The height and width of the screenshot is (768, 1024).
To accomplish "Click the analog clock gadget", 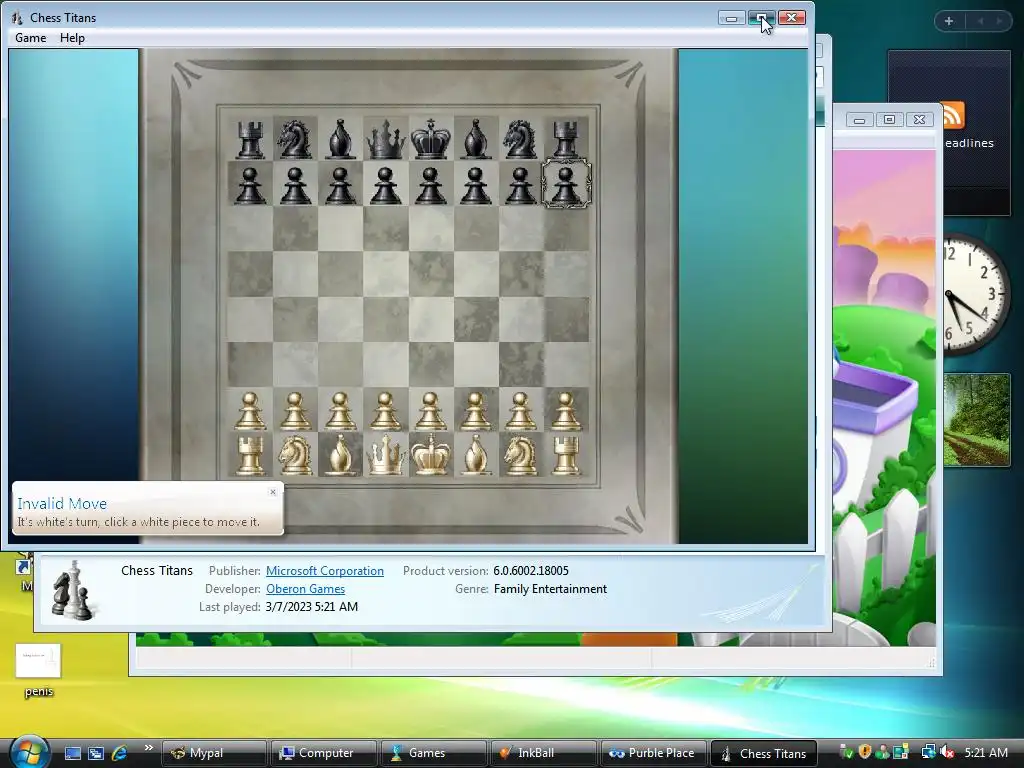I will [x=975, y=295].
